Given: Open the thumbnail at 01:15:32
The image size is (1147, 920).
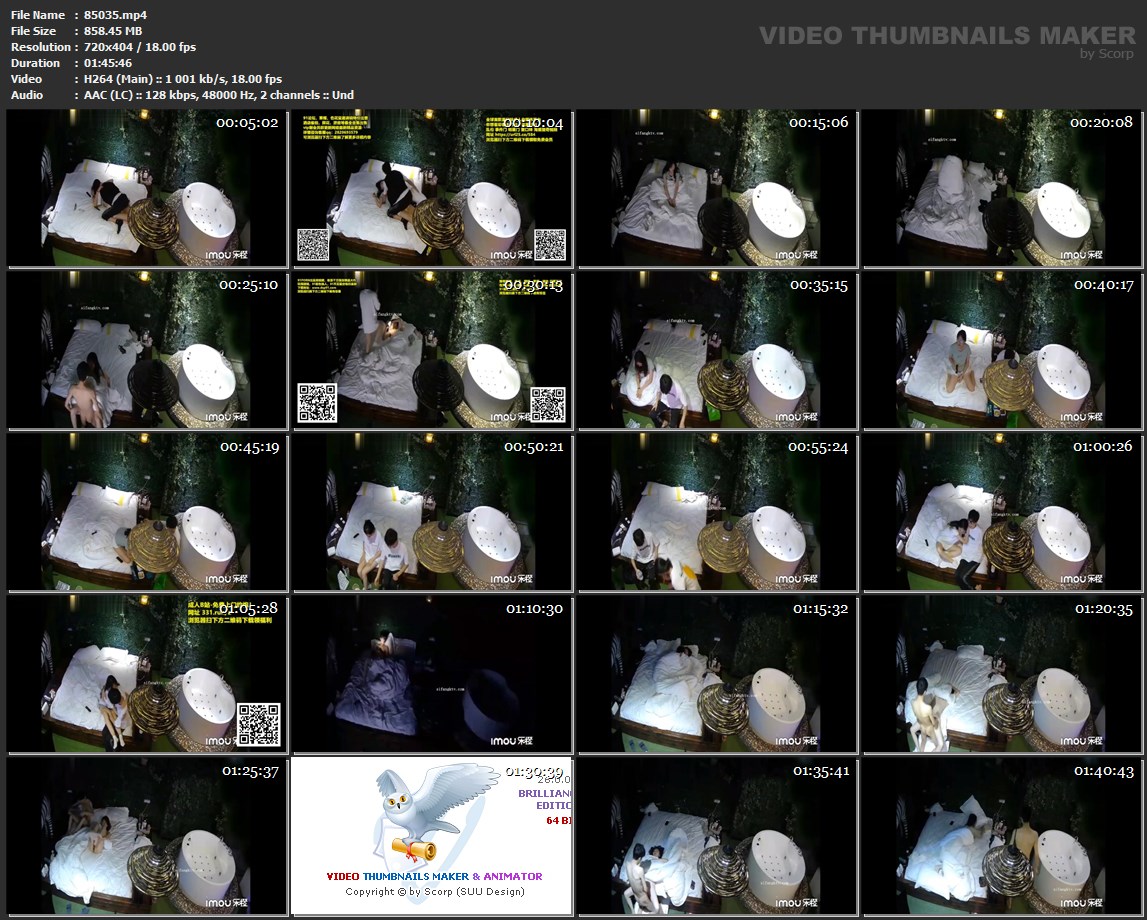Looking at the screenshot, I should tap(717, 674).
